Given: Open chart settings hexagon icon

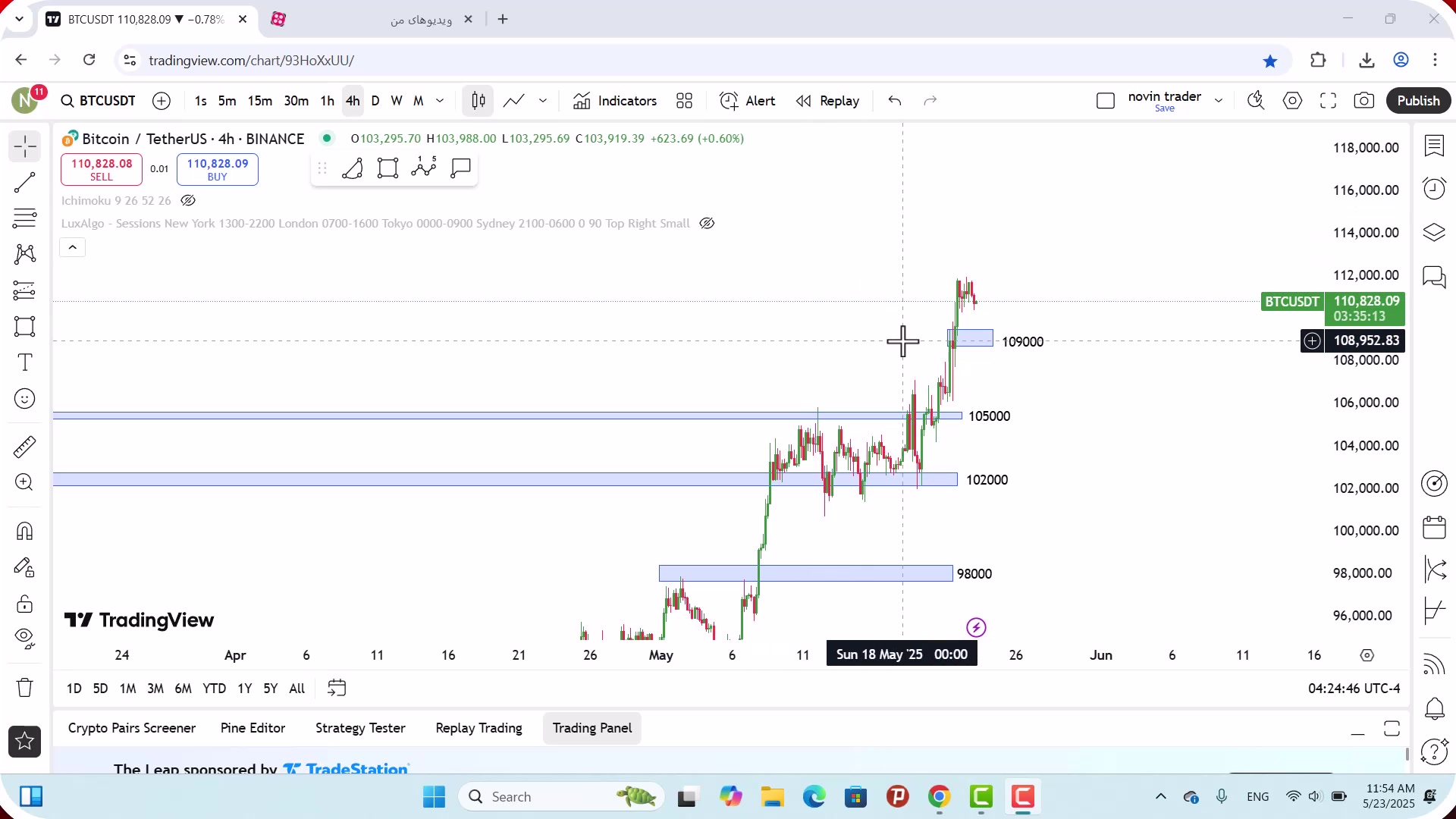Looking at the screenshot, I should [x=1293, y=101].
